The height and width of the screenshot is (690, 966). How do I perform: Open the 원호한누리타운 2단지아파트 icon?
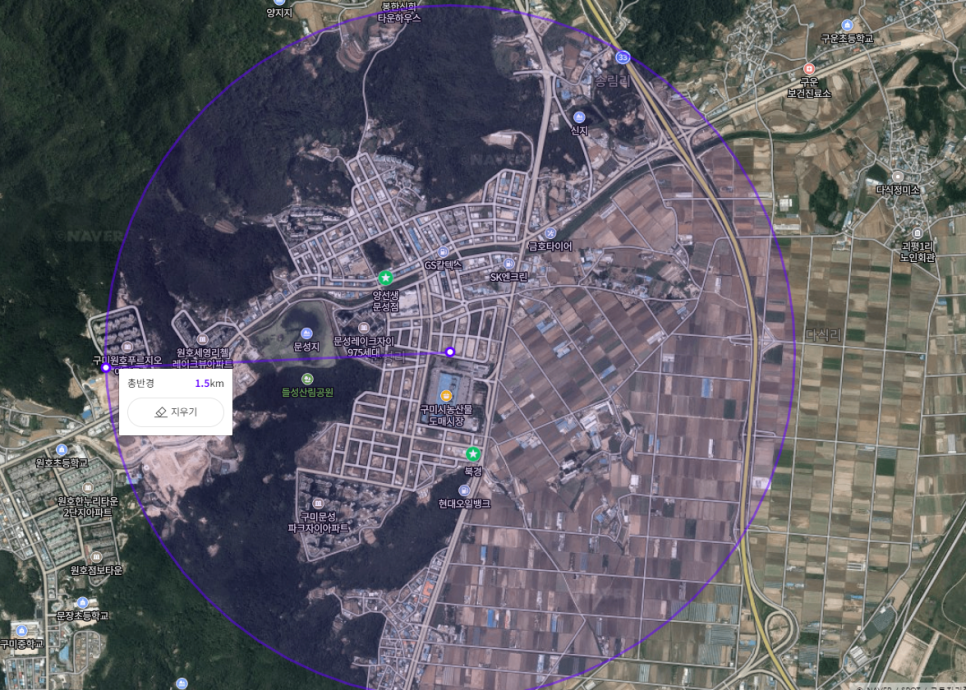(x=87, y=489)
